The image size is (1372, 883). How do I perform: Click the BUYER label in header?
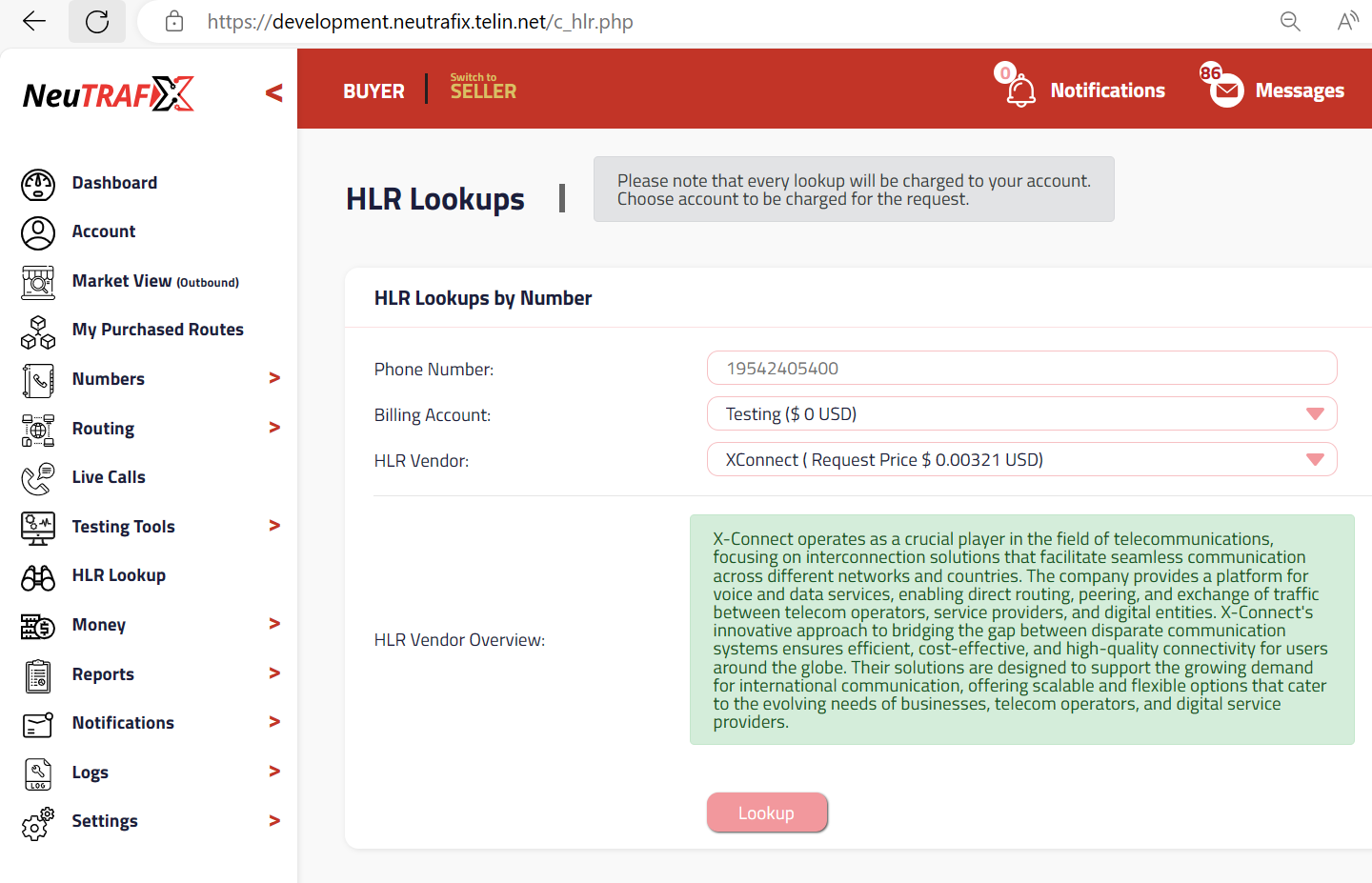373,91
